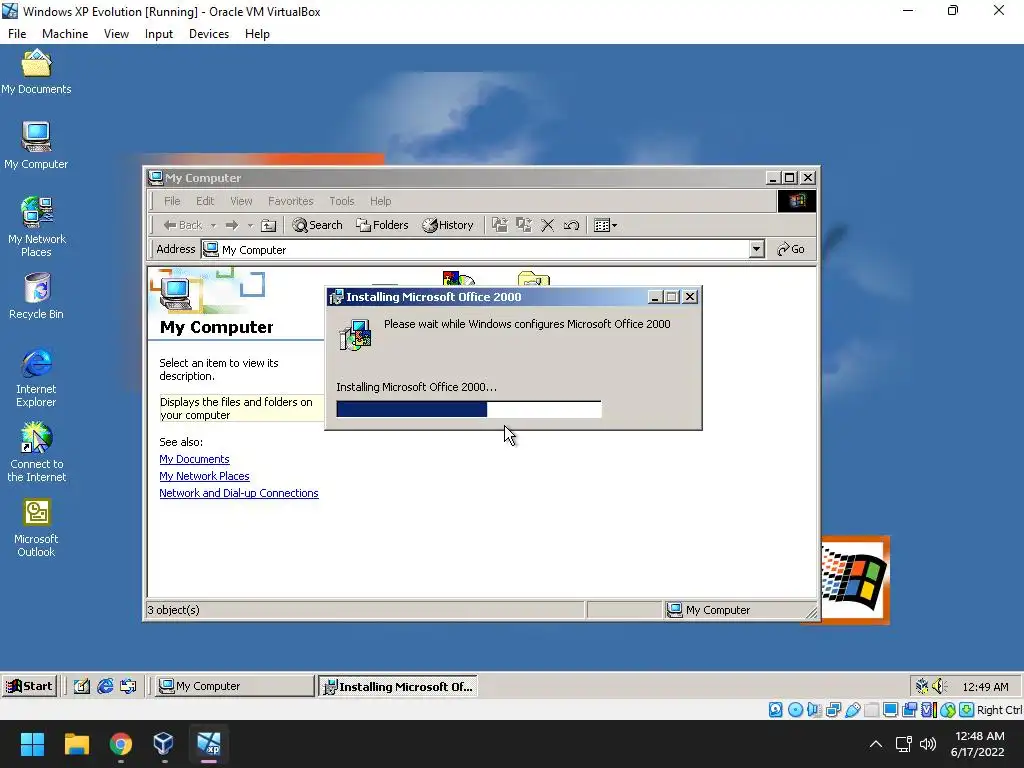The height and width of the screenshot is (768, 1024).
Task: Click the Forward arrow button
Action: click(232, 225)
